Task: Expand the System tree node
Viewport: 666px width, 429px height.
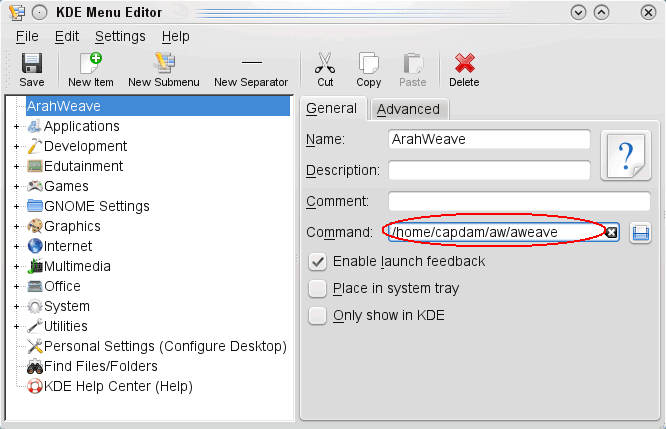Action: click(16, 306)
